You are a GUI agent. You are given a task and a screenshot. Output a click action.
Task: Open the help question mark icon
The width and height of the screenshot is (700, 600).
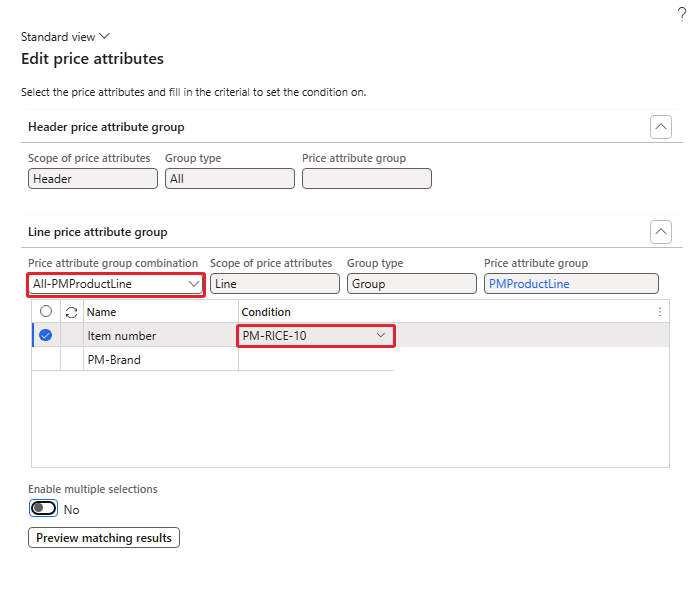pos(682,14)
